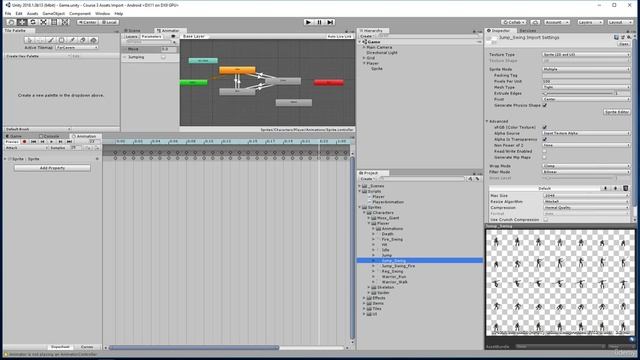Toggle Generate Physics Shape checkbox
The width and height of the screenshot is (640, 360).
[x=544, y=105]
